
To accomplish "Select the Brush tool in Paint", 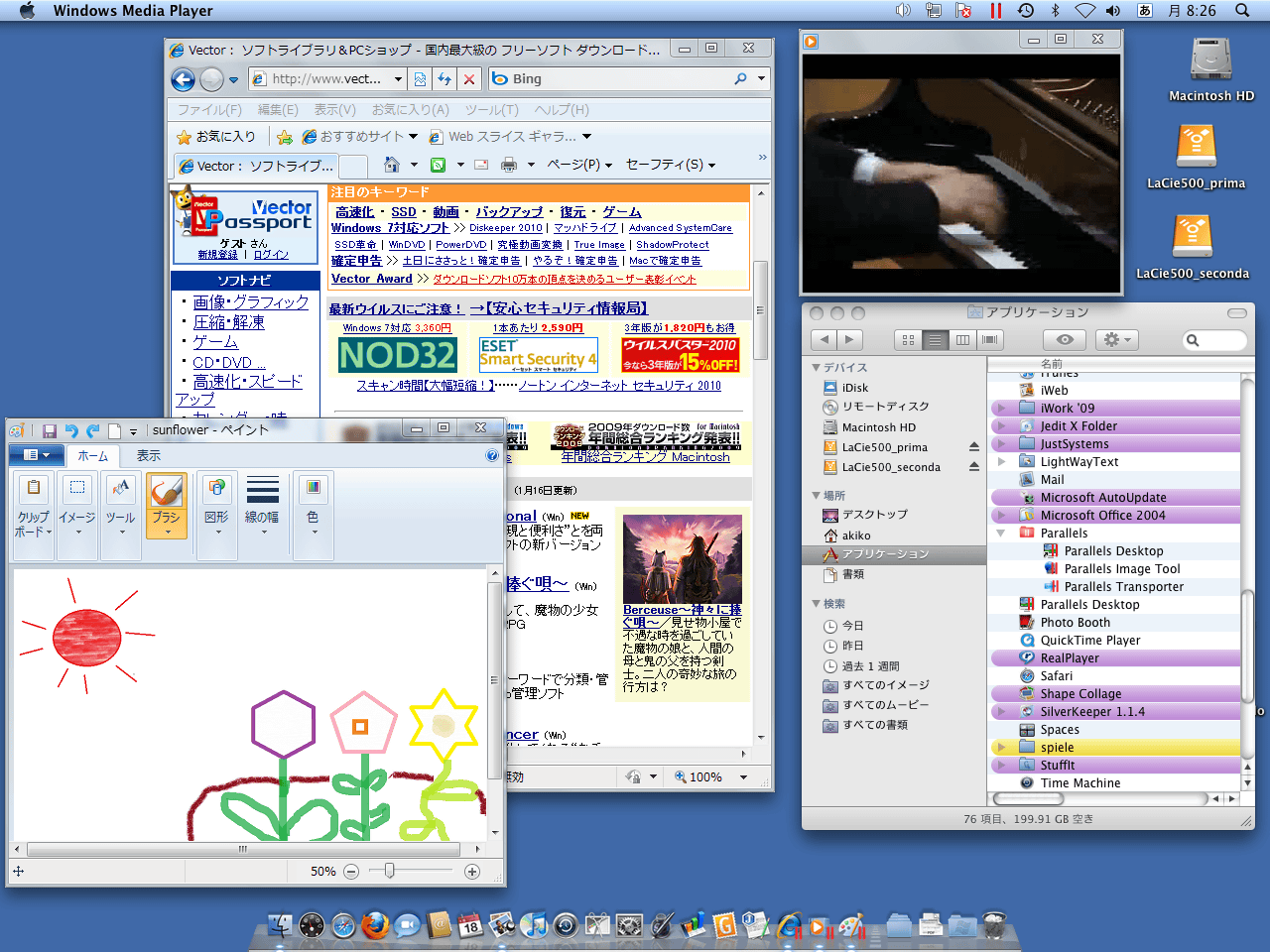I will click(166, 504).
